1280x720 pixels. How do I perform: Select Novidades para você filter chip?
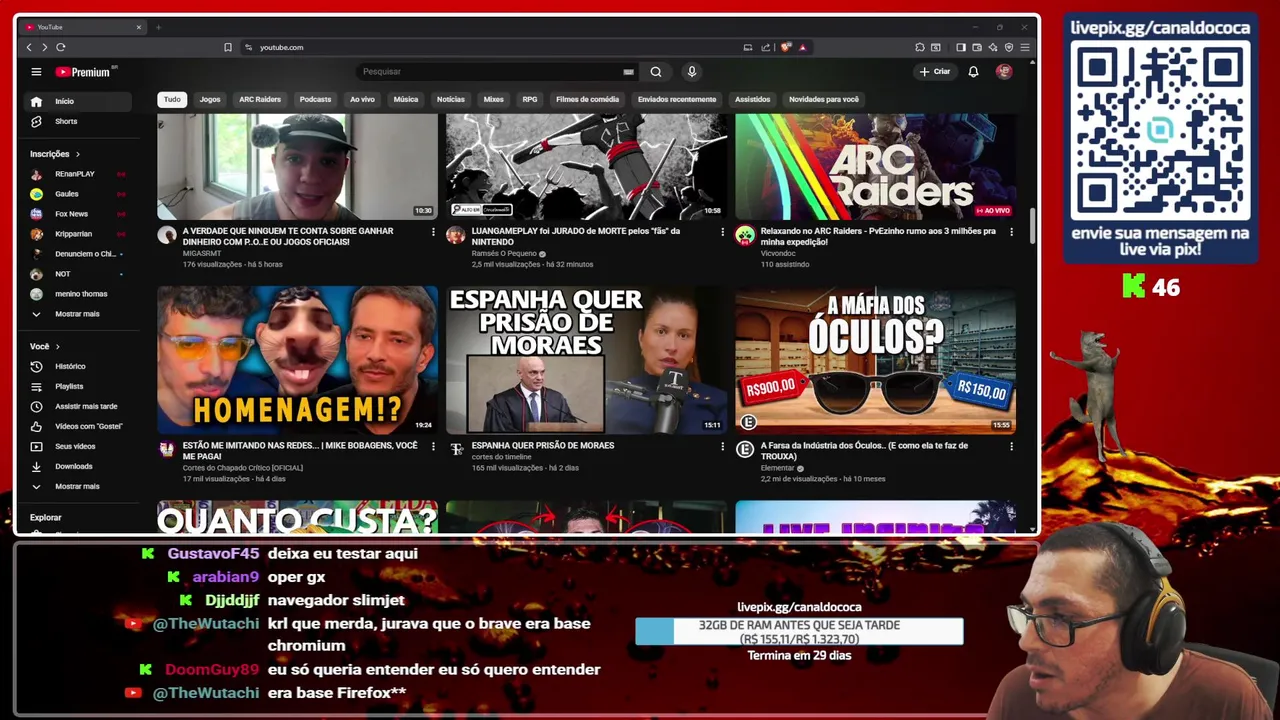tap(824, 99)
